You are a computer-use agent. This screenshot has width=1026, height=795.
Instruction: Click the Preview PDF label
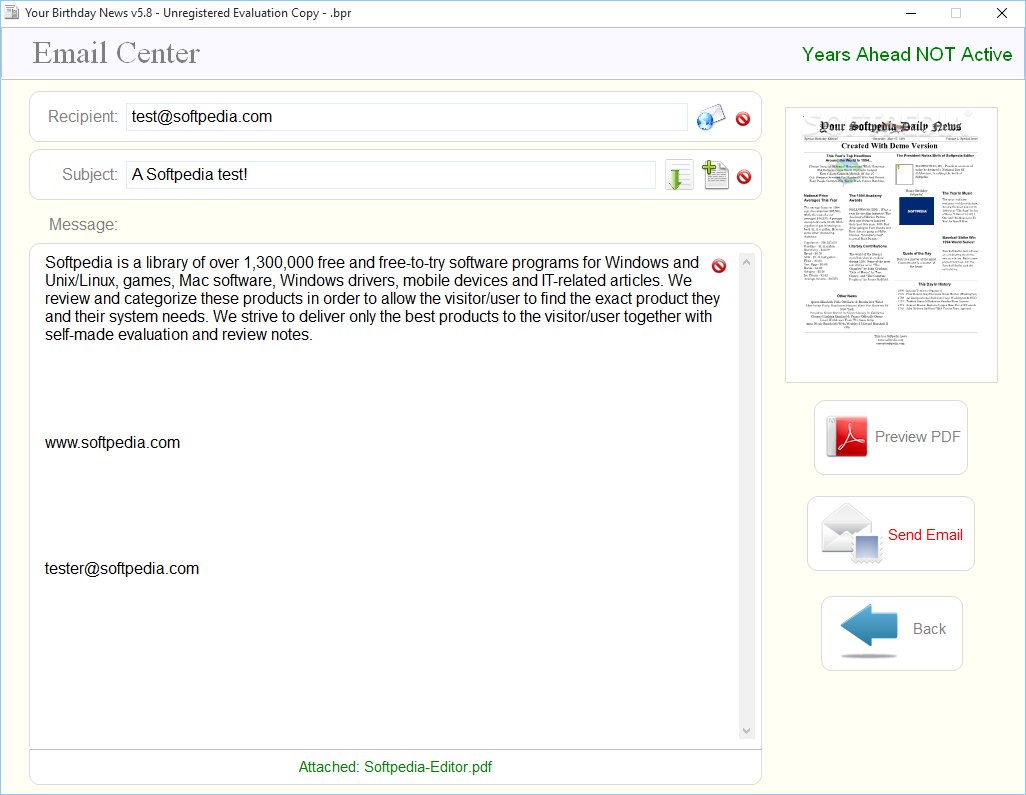point(917,437)
